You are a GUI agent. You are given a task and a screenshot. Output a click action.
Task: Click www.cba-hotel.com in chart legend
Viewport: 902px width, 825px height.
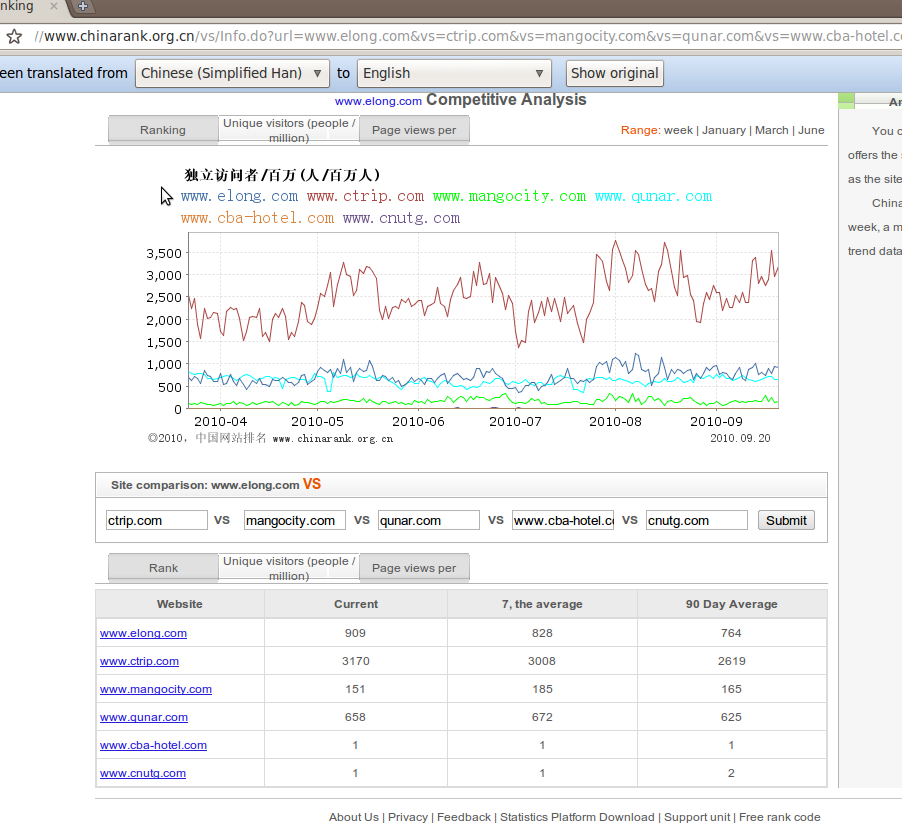(257, 219)
